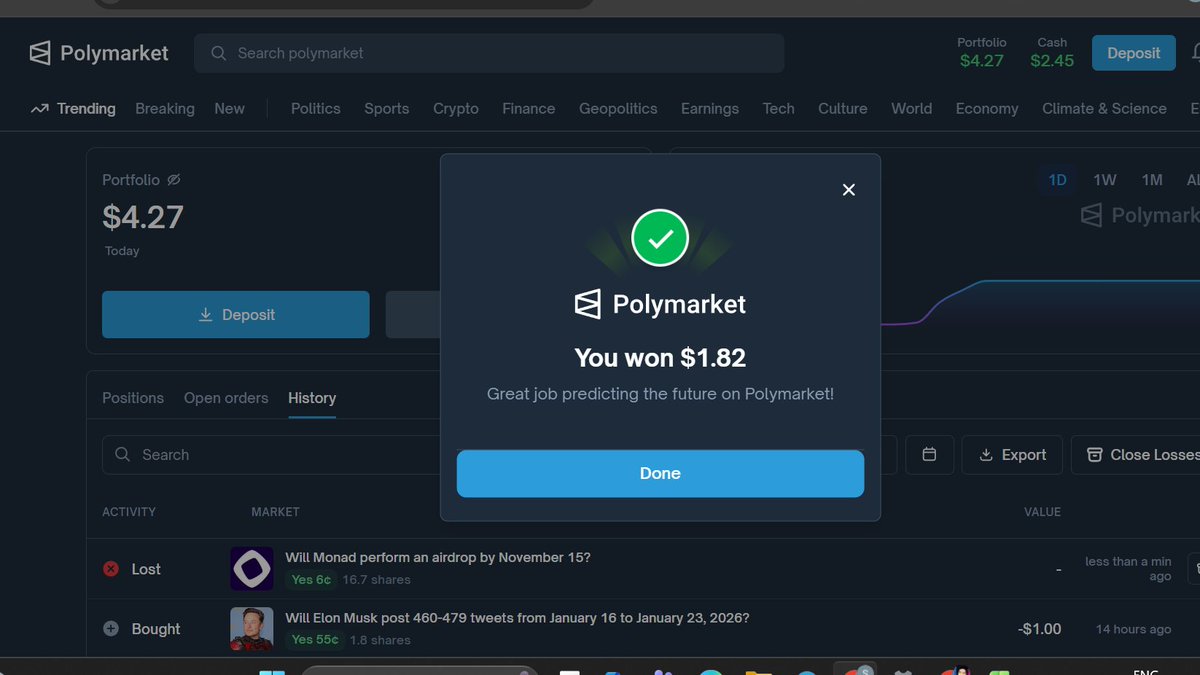The width and height of the screenshot is (1200, 675).
Task: Switch to the Open orders tab
Action: pyautogui.click(x=226, y=398)
